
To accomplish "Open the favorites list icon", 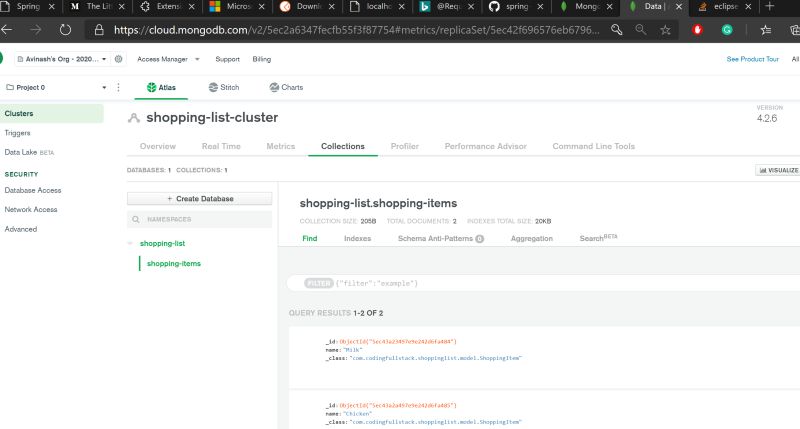I will click(x=766, y=30).
